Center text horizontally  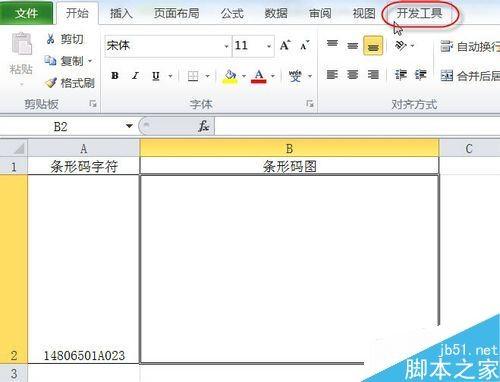point(352,74)
